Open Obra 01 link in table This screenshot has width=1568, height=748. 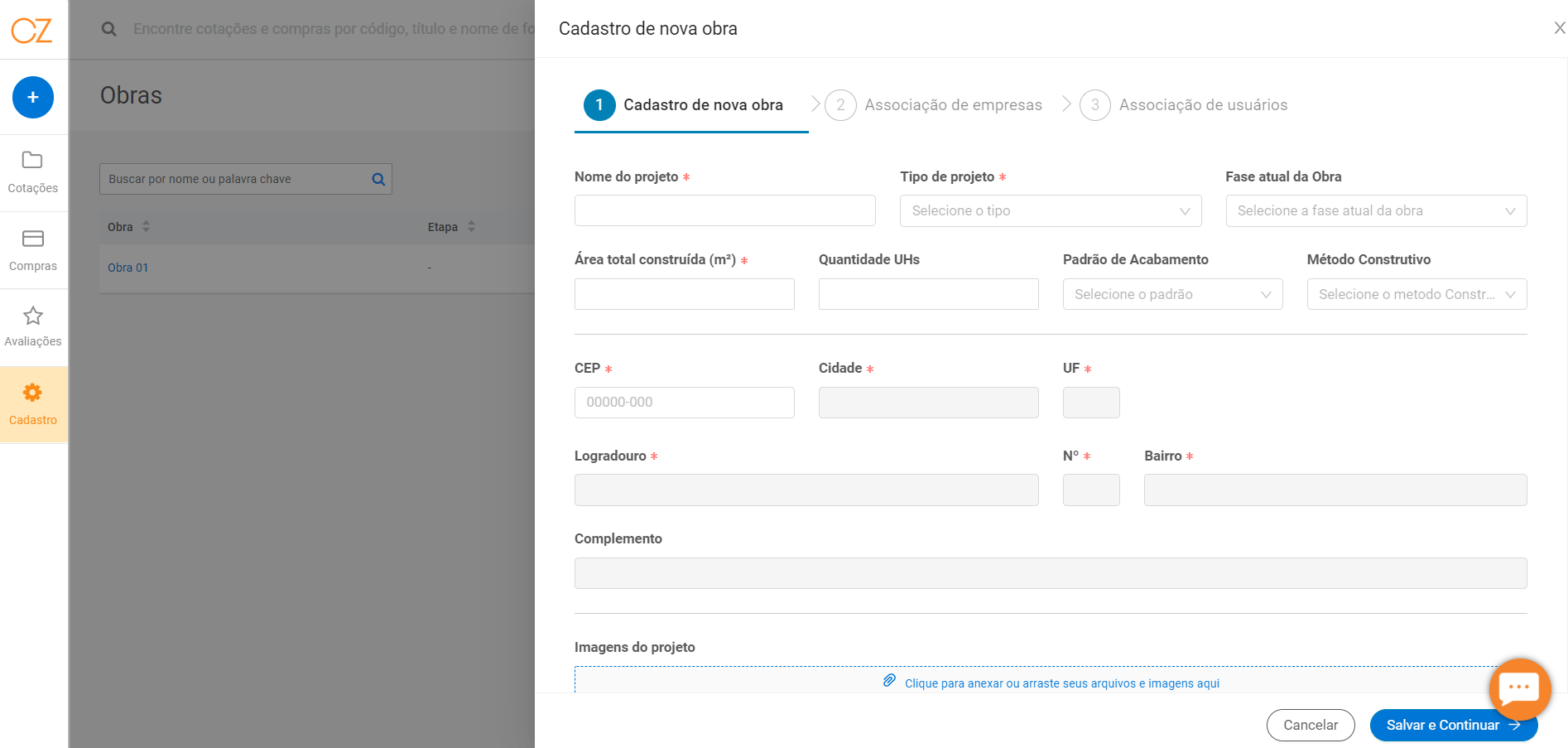pyautogui.click(x=127, y=268)
